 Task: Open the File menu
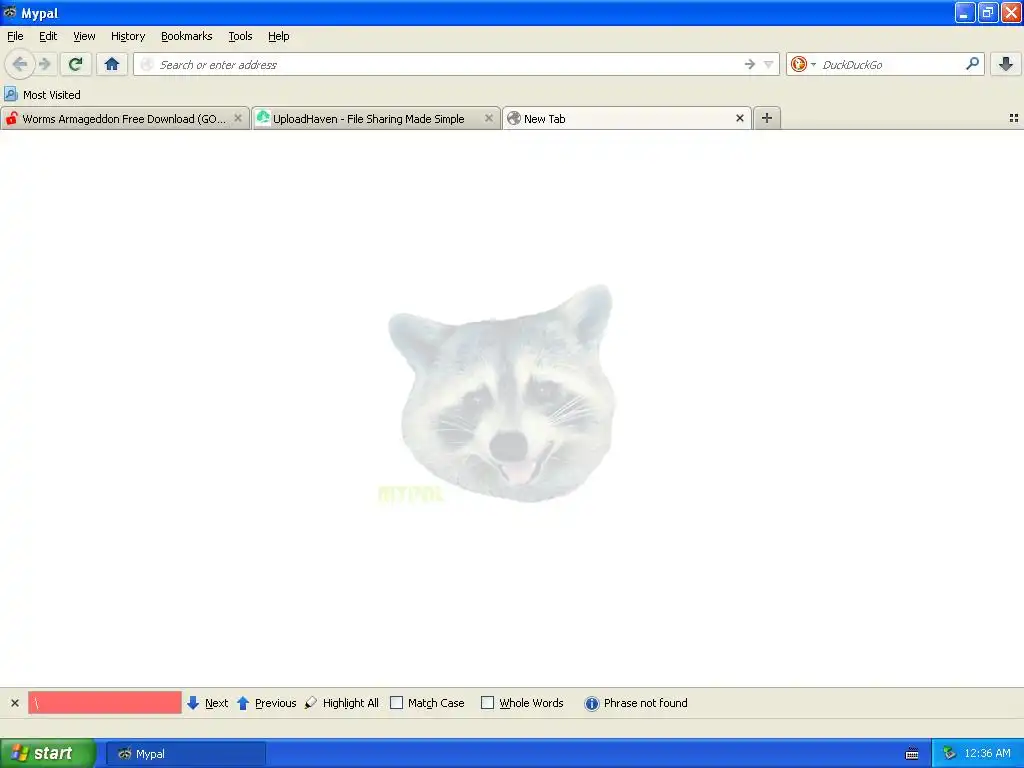coord(15,36)
